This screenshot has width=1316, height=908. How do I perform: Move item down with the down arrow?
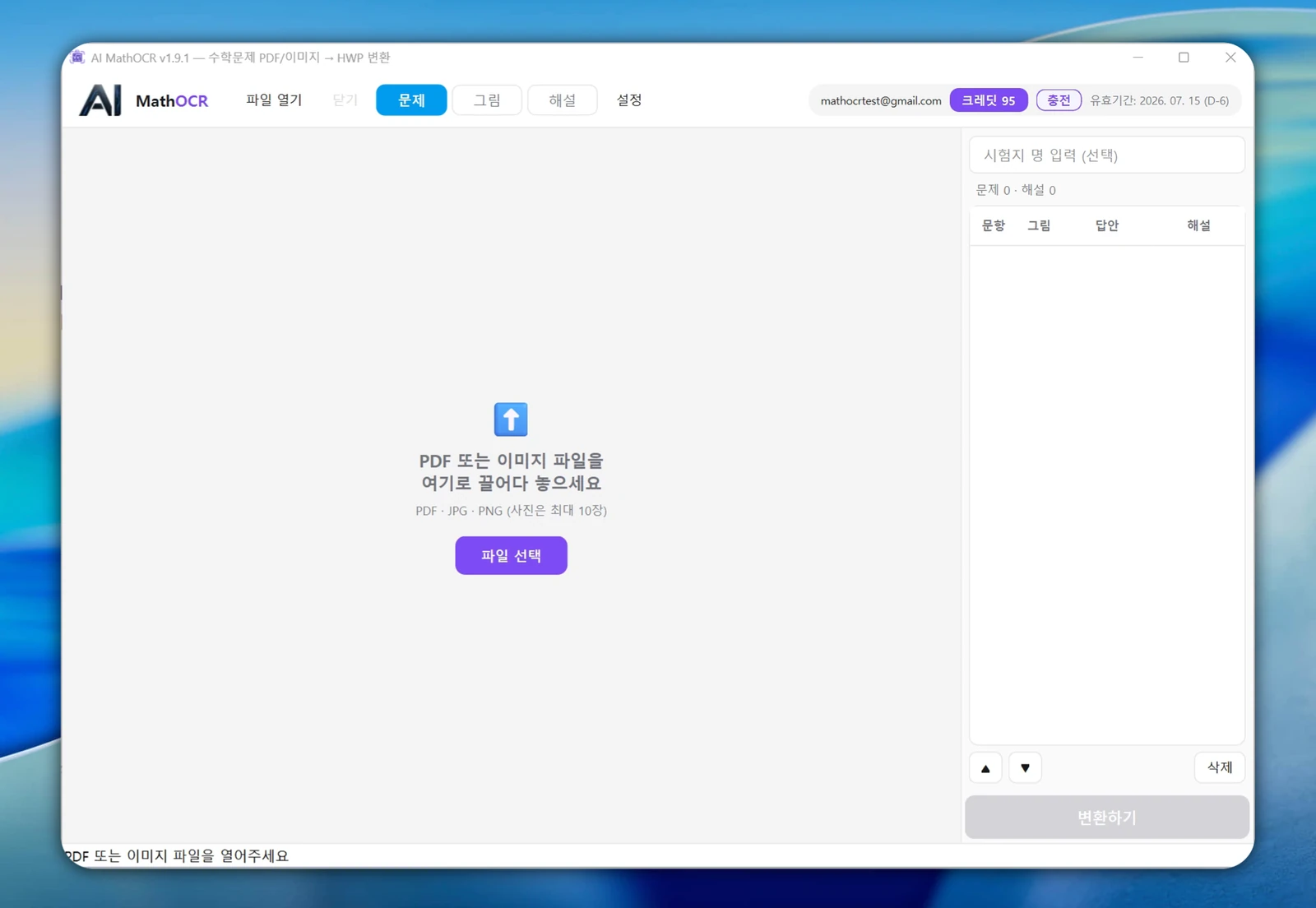(1025, 768)
